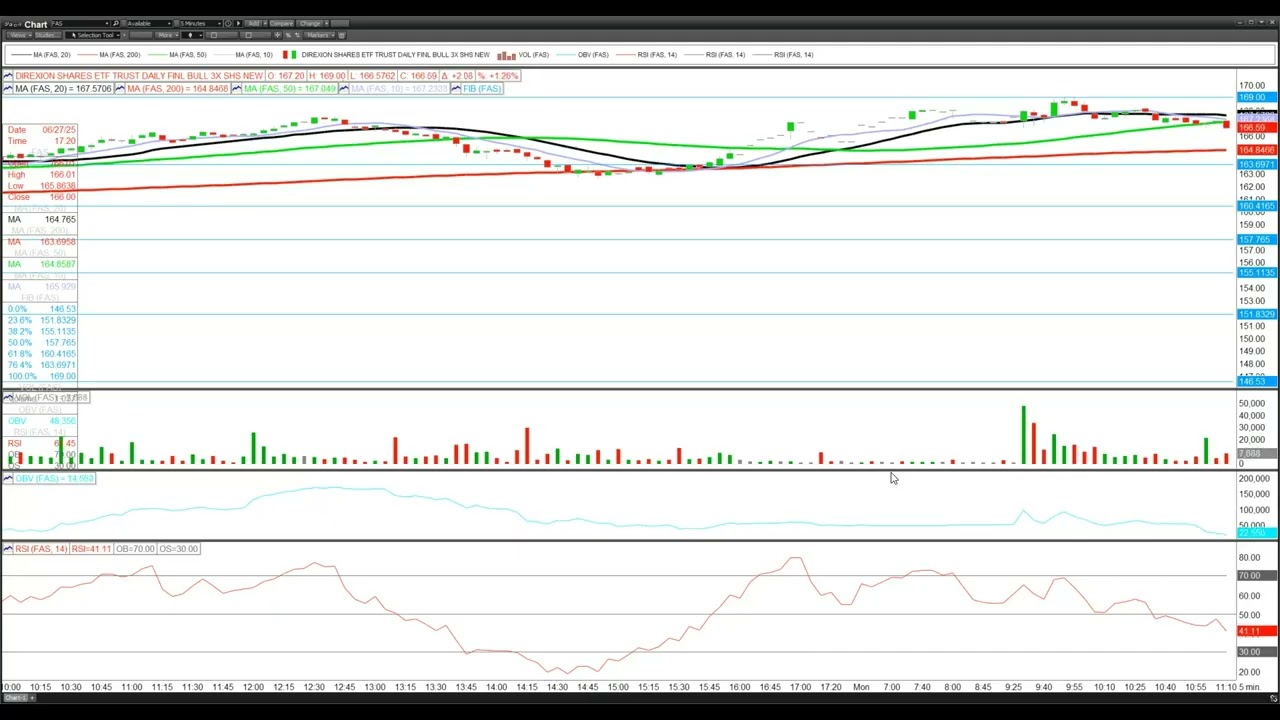Click chart icon before RSI (FAS, 14) label
1280x720 pixels.
pyautogui.click(x=8, y=549)
